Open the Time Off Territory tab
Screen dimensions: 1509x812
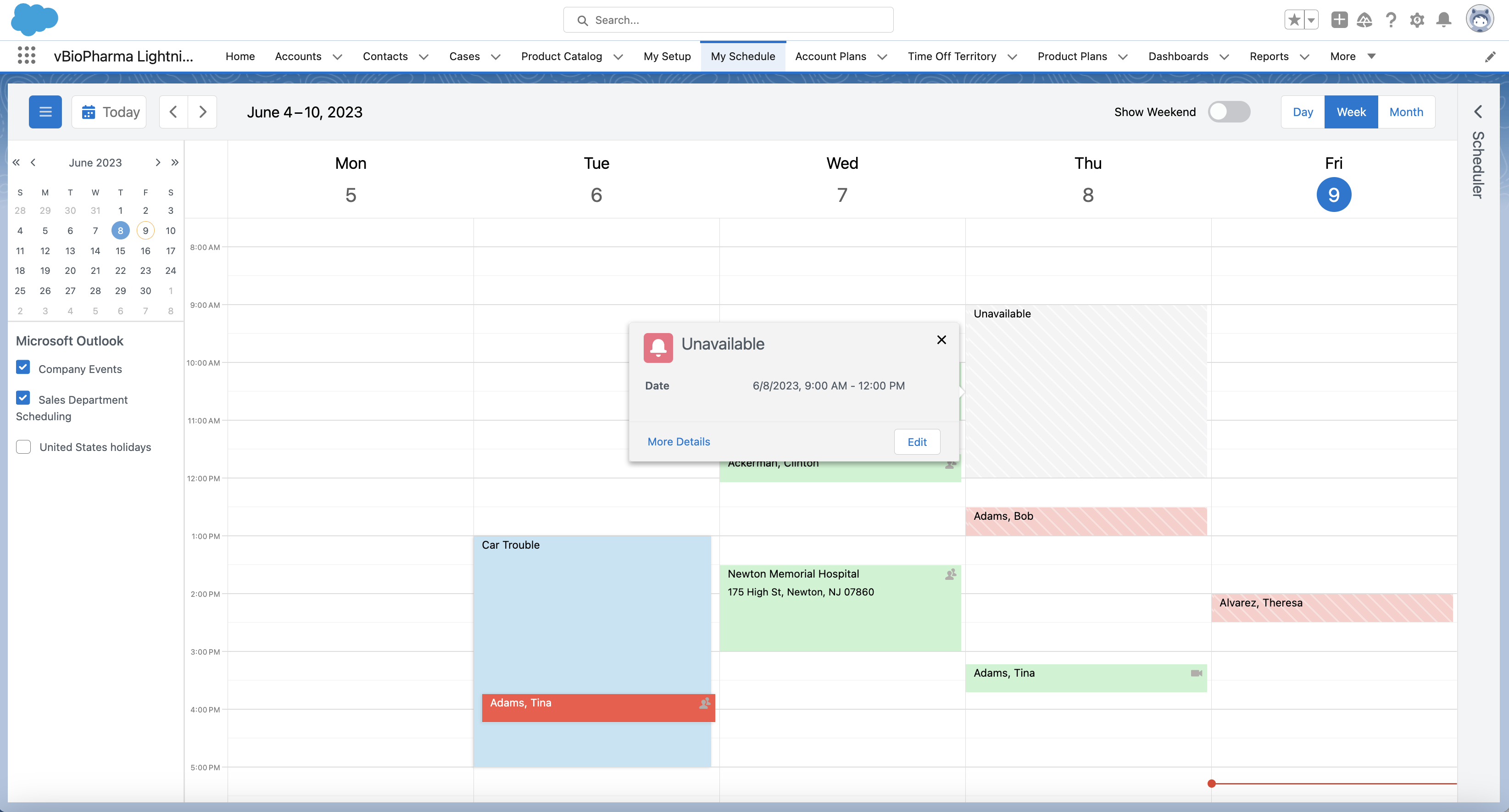tap(952, 56)
